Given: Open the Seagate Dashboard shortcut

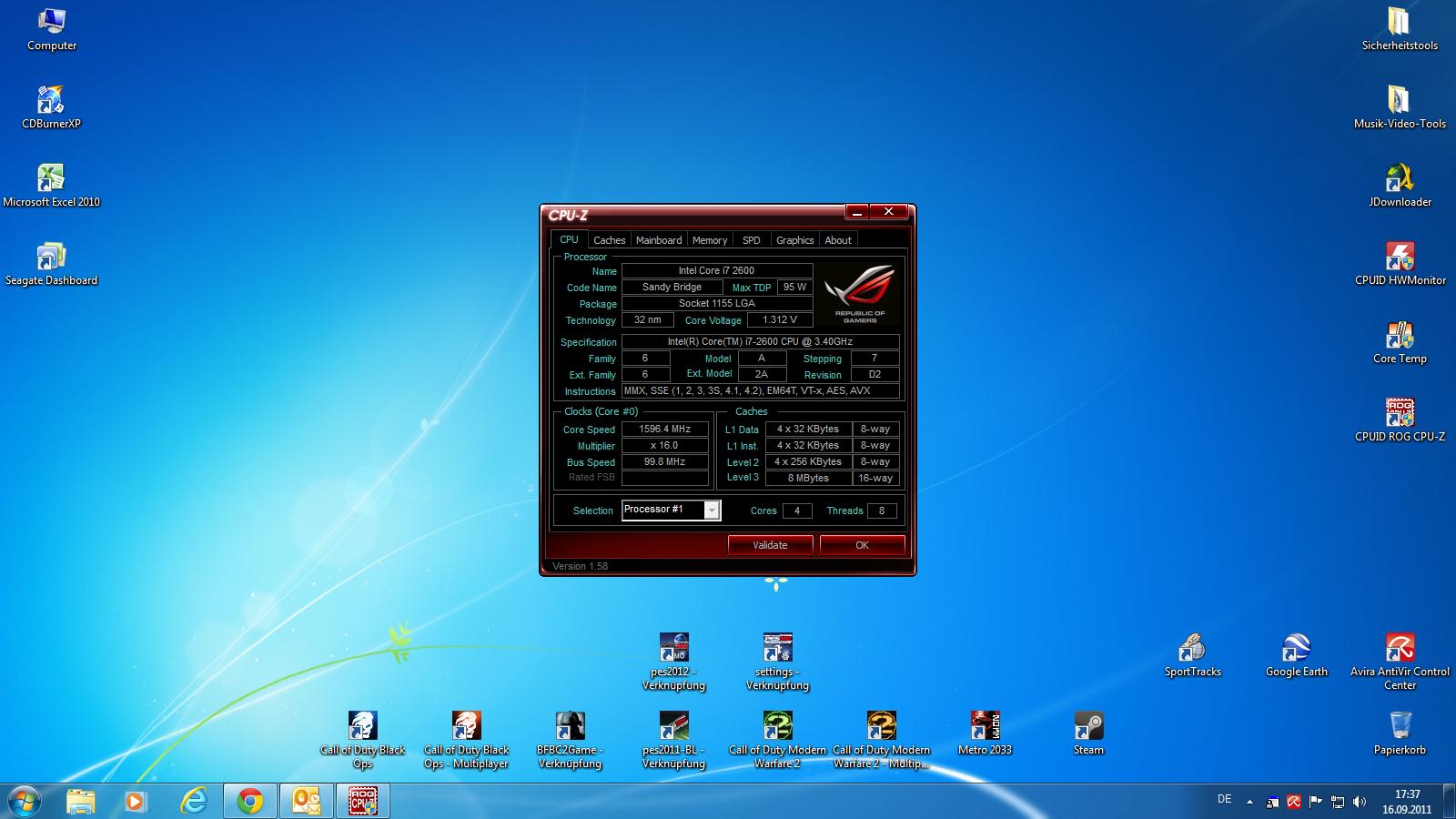Looking at the screenshot, I should pos(51,264).
